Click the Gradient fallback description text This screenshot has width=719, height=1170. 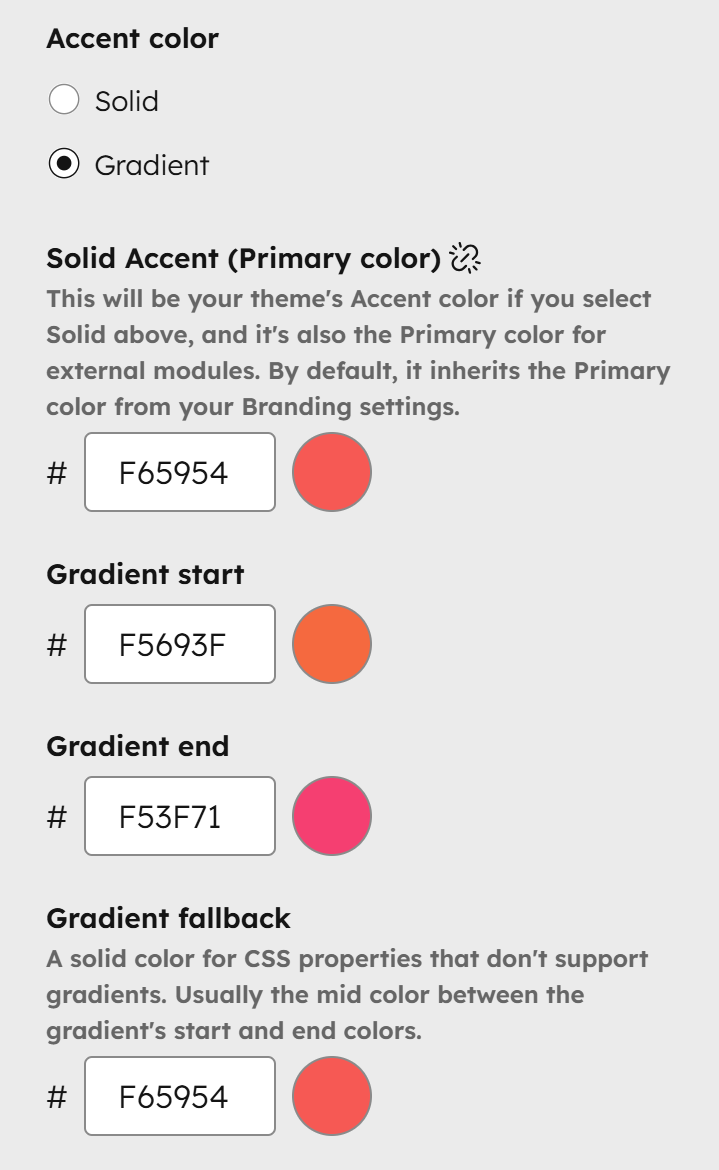[x=346, y=995]
